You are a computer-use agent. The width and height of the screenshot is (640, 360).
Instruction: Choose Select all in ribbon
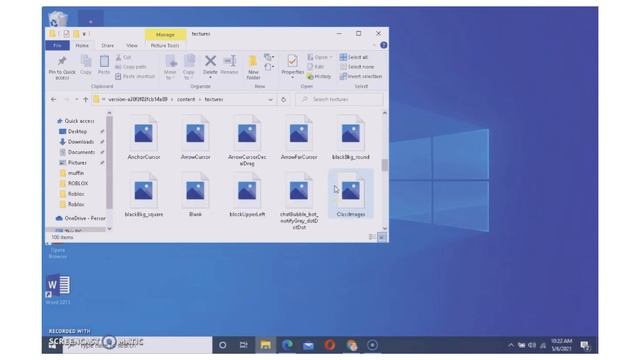(x=354, y=58)
